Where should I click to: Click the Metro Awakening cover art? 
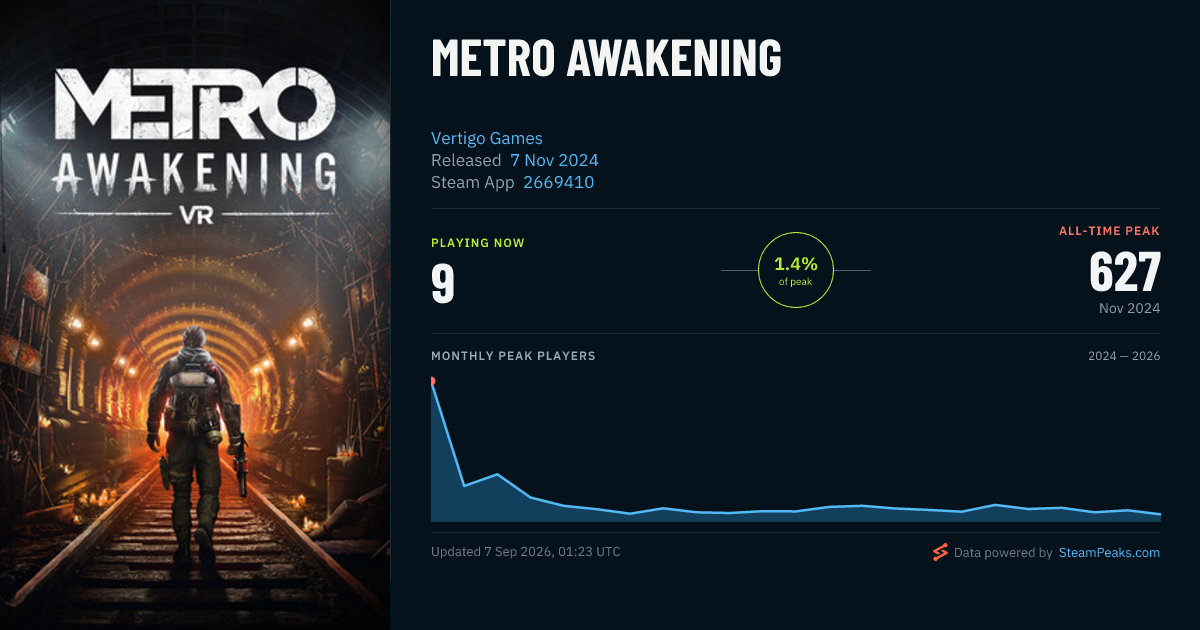tap(195, 315)
